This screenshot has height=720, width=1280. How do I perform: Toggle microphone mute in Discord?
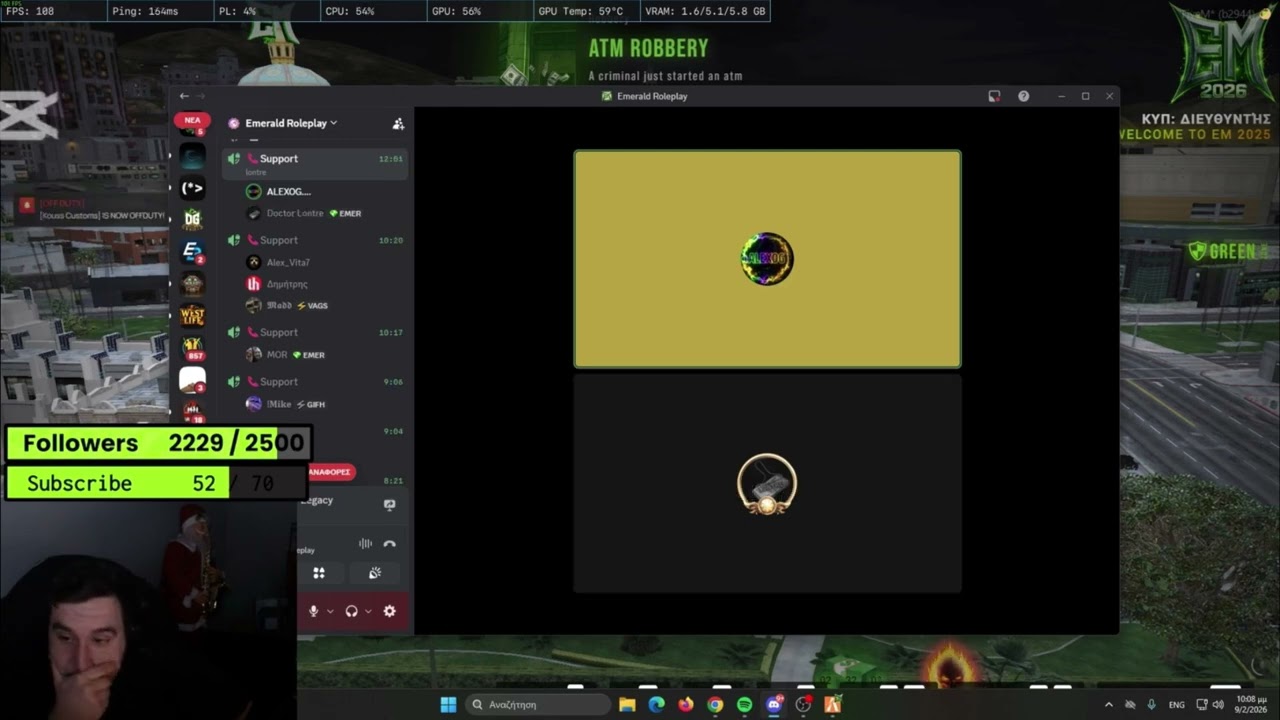[x=313, y=611]
